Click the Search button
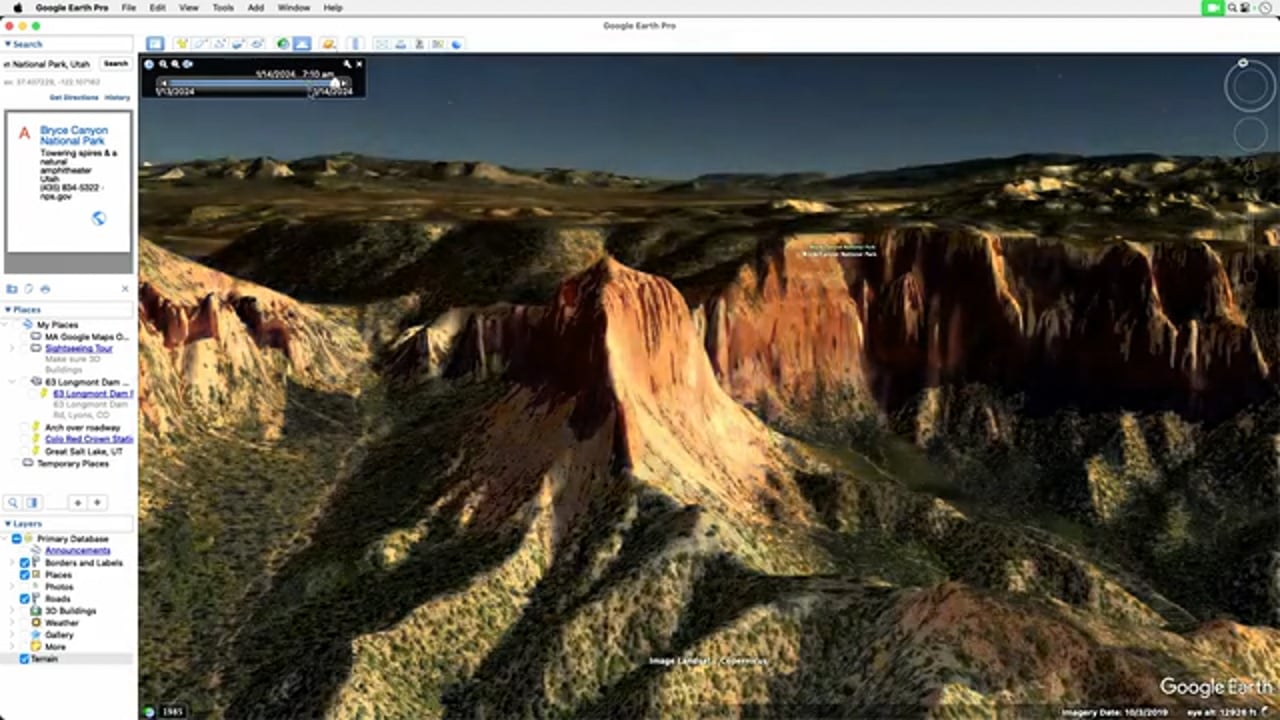 (x=116, y=64)
